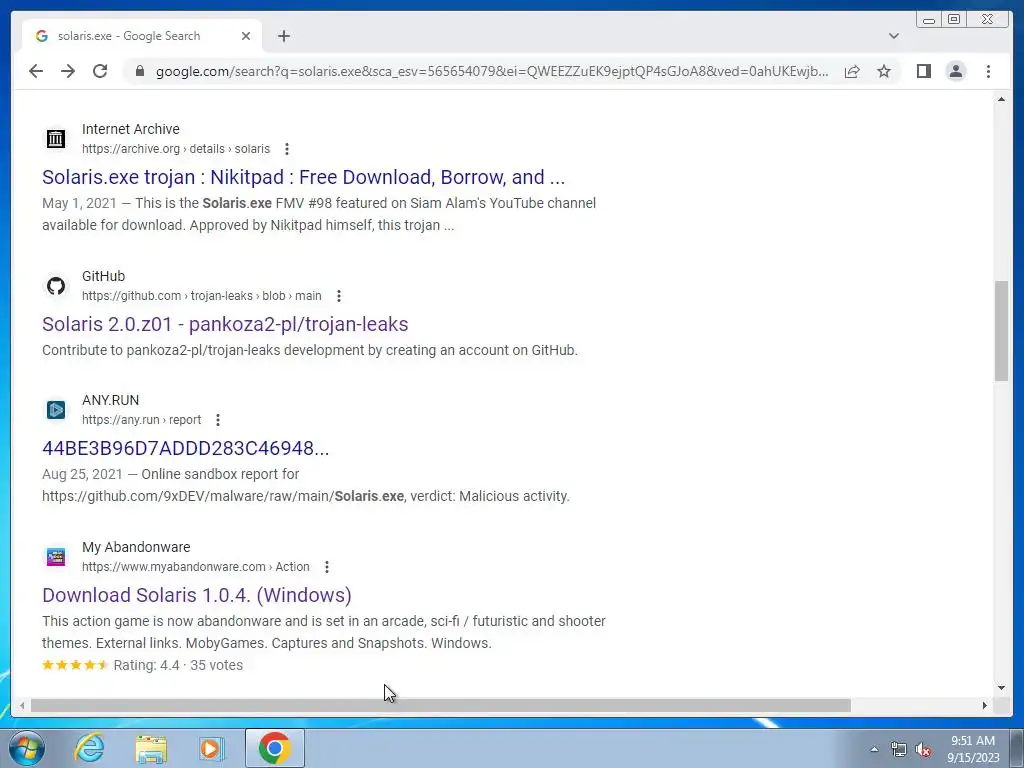Open the Windows Start menu
The width and height of the screenshot is (1024, 768).
[26, 748]
